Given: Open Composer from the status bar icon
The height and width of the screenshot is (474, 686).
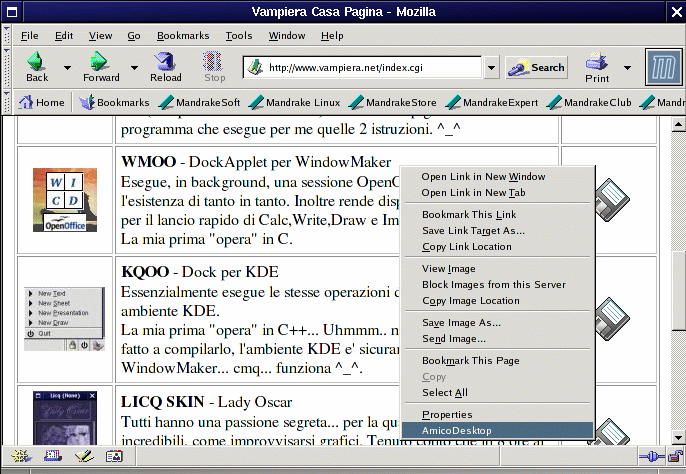Looking at the screenshot, I should click(x=84, y=456).
